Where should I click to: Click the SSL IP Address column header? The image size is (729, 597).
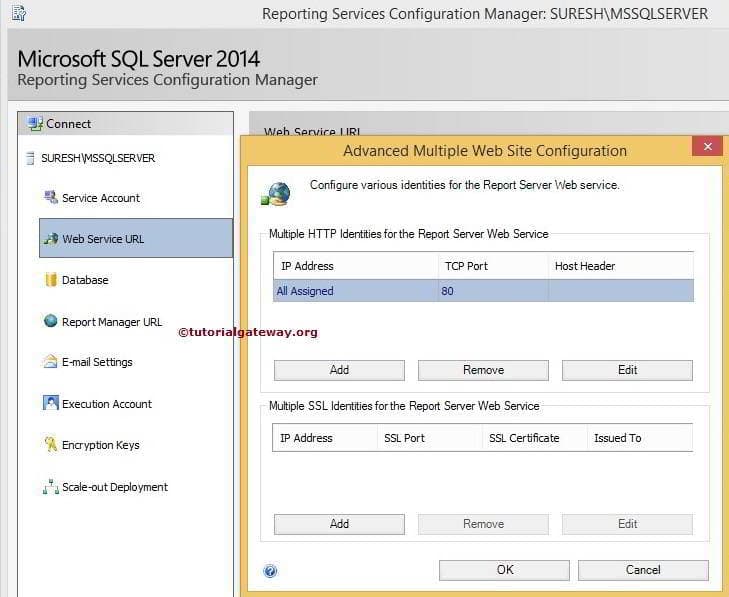(325, 438)
